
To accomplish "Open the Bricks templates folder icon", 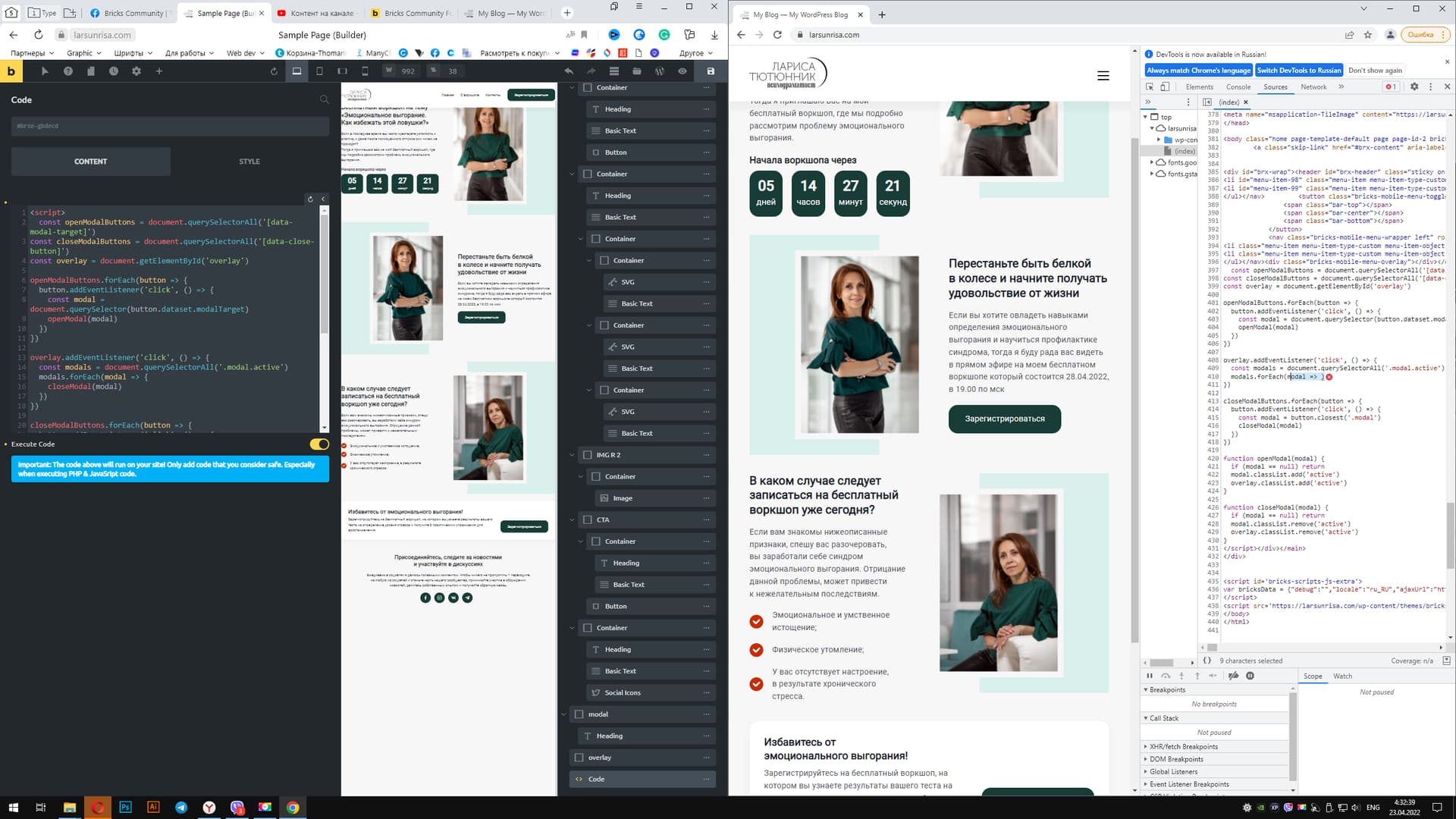I will pyautogui.click(x=637, y=71).
